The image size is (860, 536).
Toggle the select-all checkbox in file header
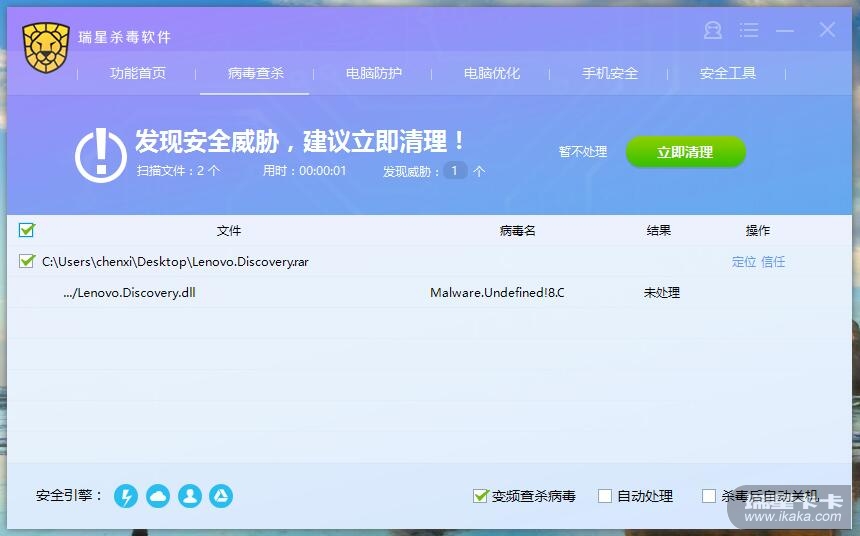pos(26,230)
